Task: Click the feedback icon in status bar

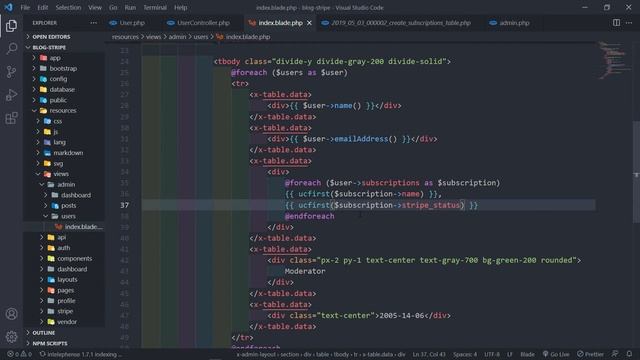Action: point(615,354)
